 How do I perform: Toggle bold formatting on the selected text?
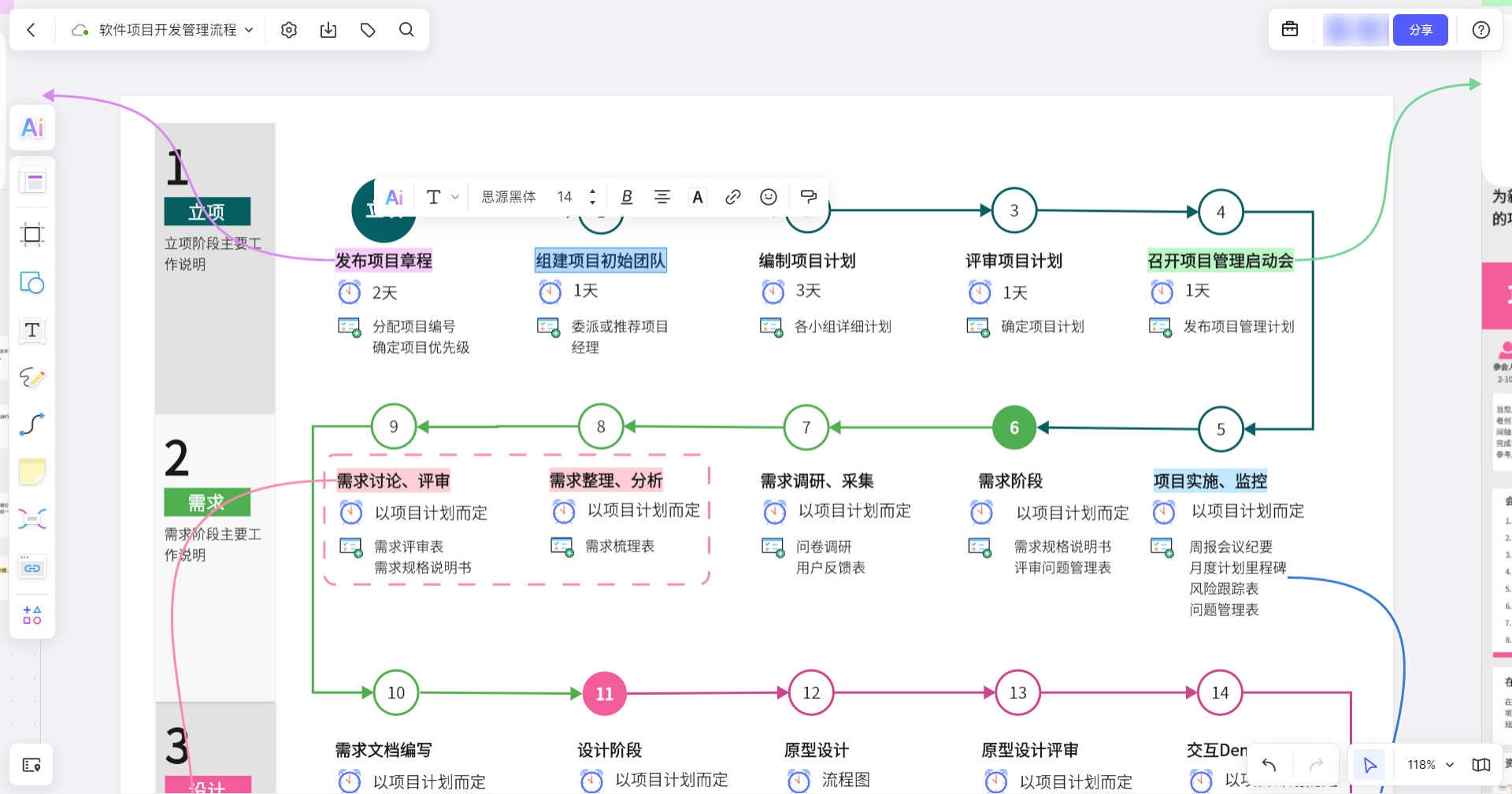click(x=626, y=196)
